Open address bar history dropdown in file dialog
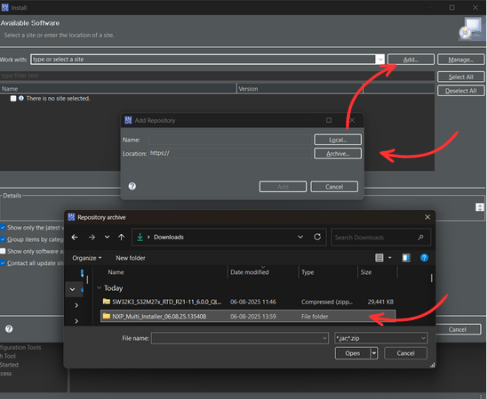The image size is (487, 399). tap(300, 237)
